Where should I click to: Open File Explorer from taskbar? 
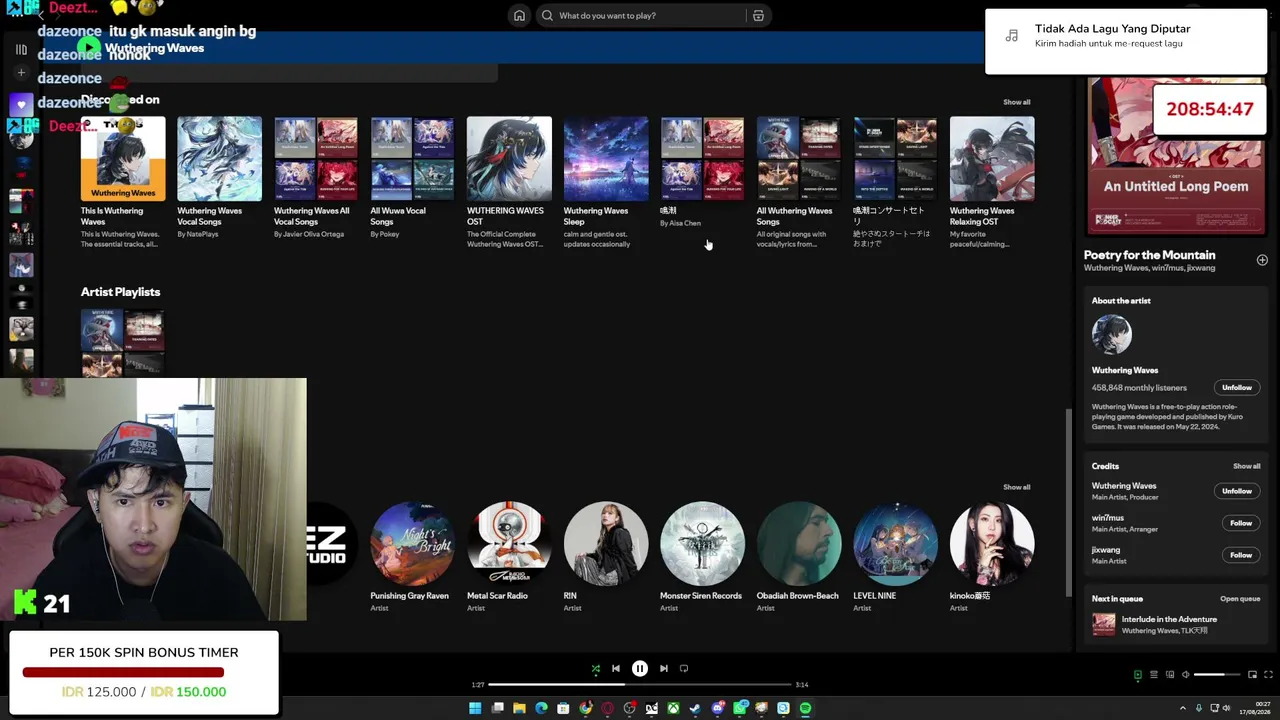click(519, 708)
